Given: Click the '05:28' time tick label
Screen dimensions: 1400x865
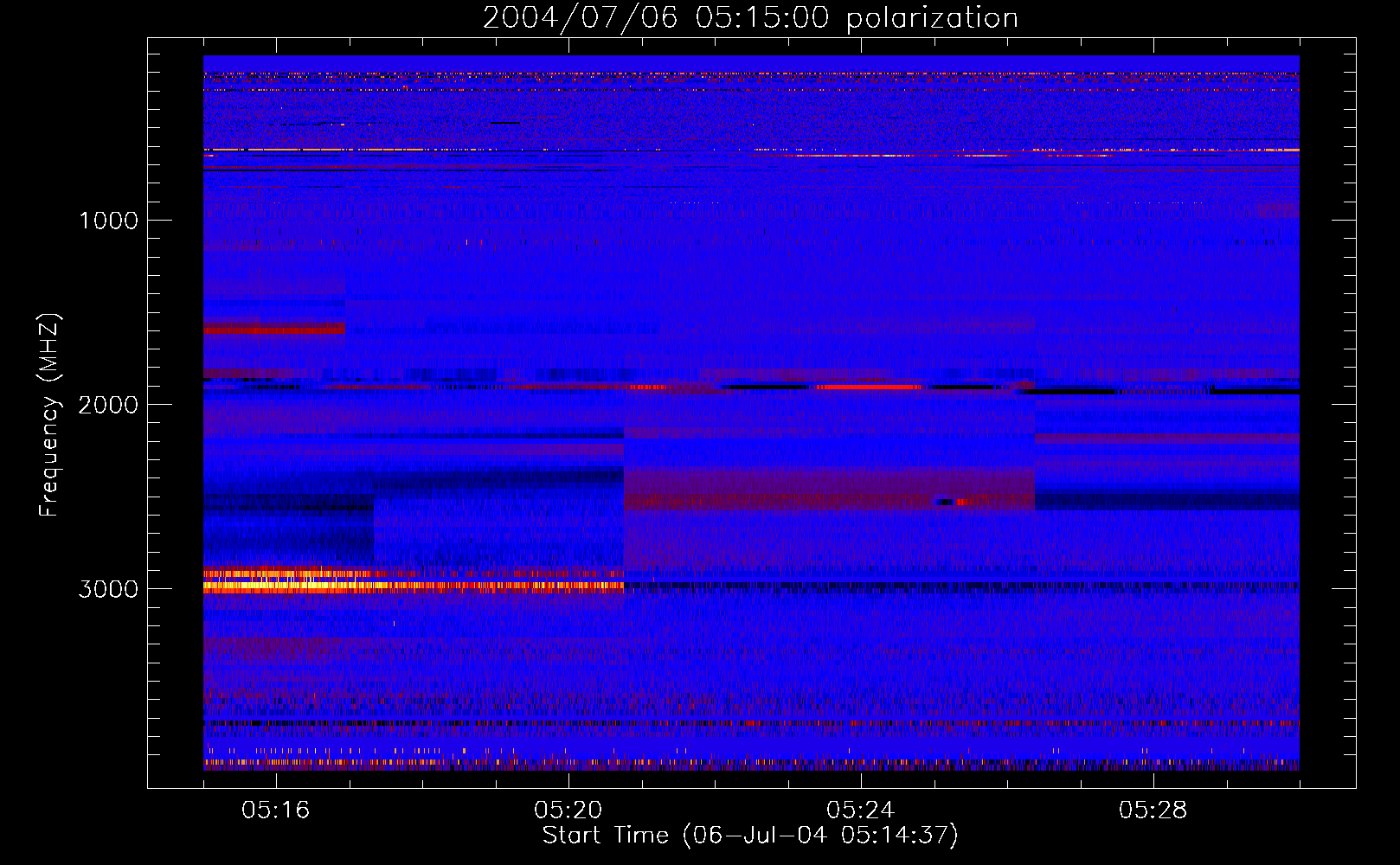Looking at the screenshot, I should (1153, 811).
